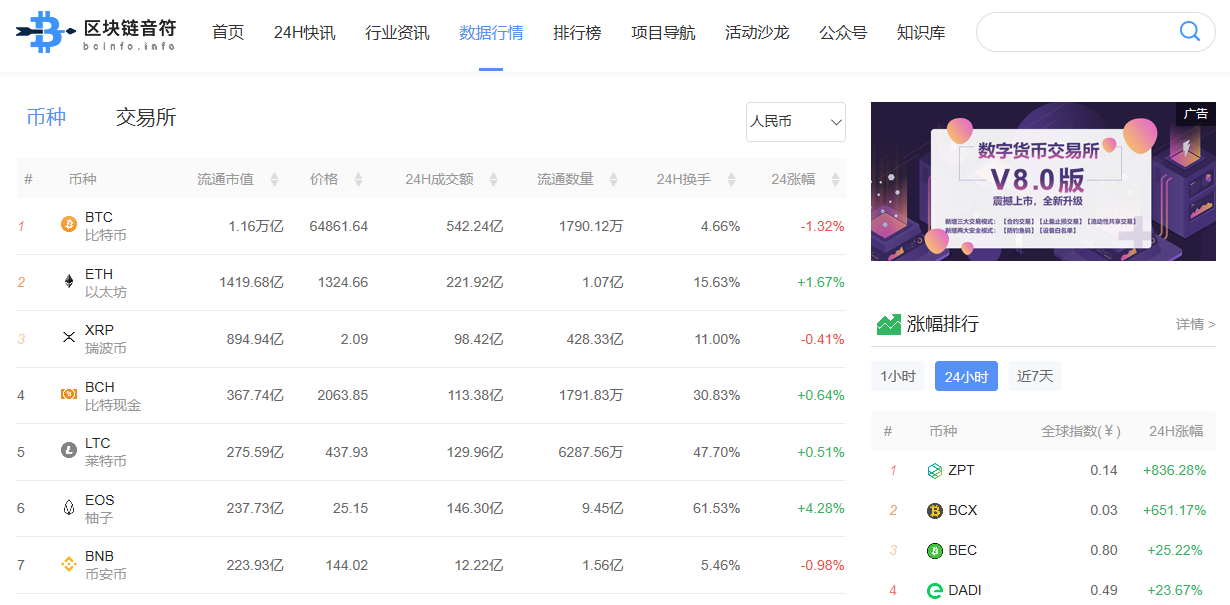The image size is (1230, 605).
Task: Click the BTC bitcoin coin icon
Action: click(x=69, y=225)
